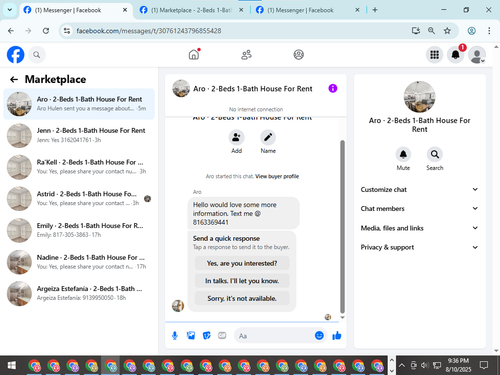Open the account profile avatar menu

(477, 55)
